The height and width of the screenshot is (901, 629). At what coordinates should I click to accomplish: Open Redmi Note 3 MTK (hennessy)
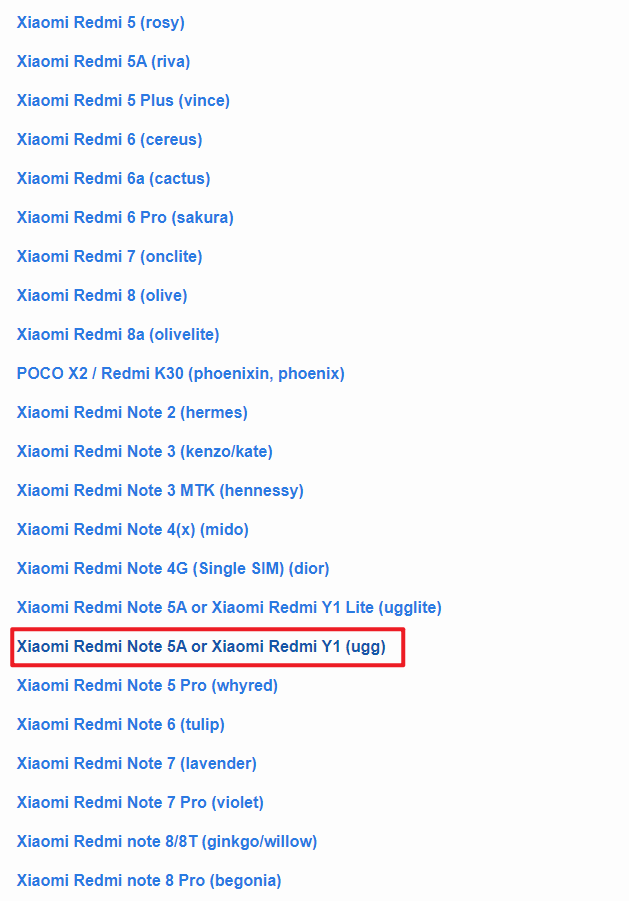160,491
